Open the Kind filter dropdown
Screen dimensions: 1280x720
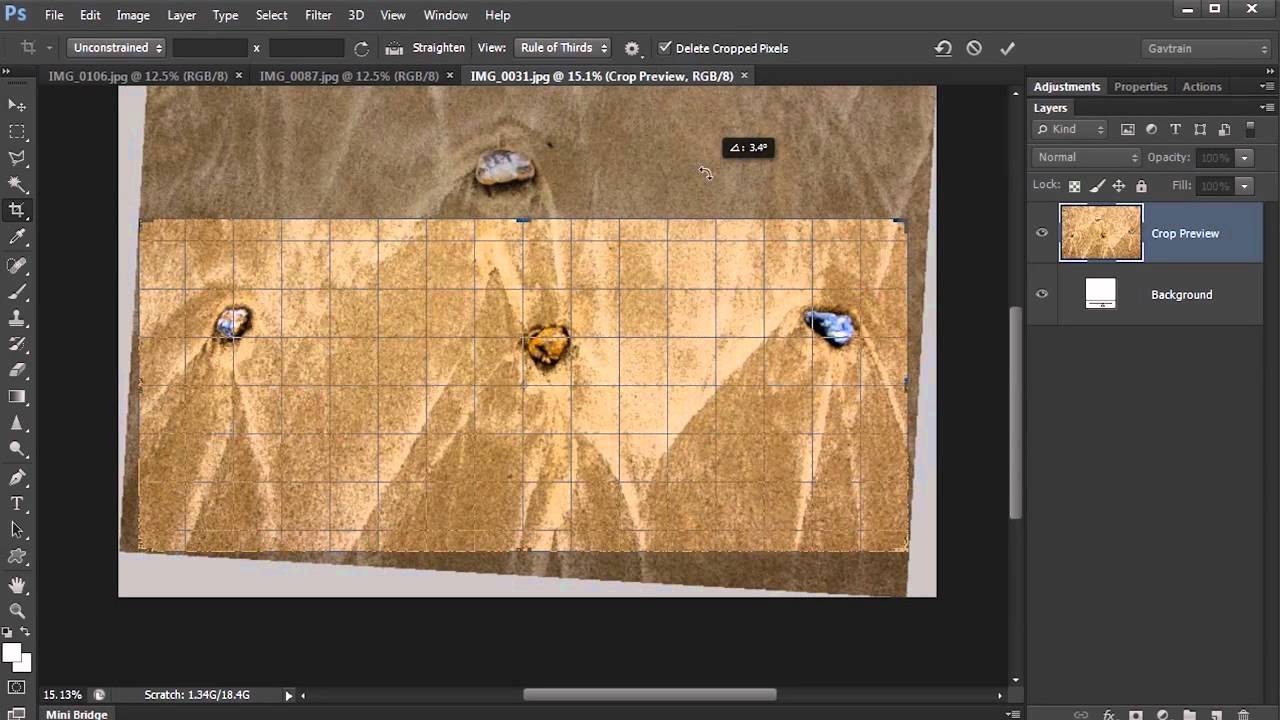click(x=1070, y=129)
